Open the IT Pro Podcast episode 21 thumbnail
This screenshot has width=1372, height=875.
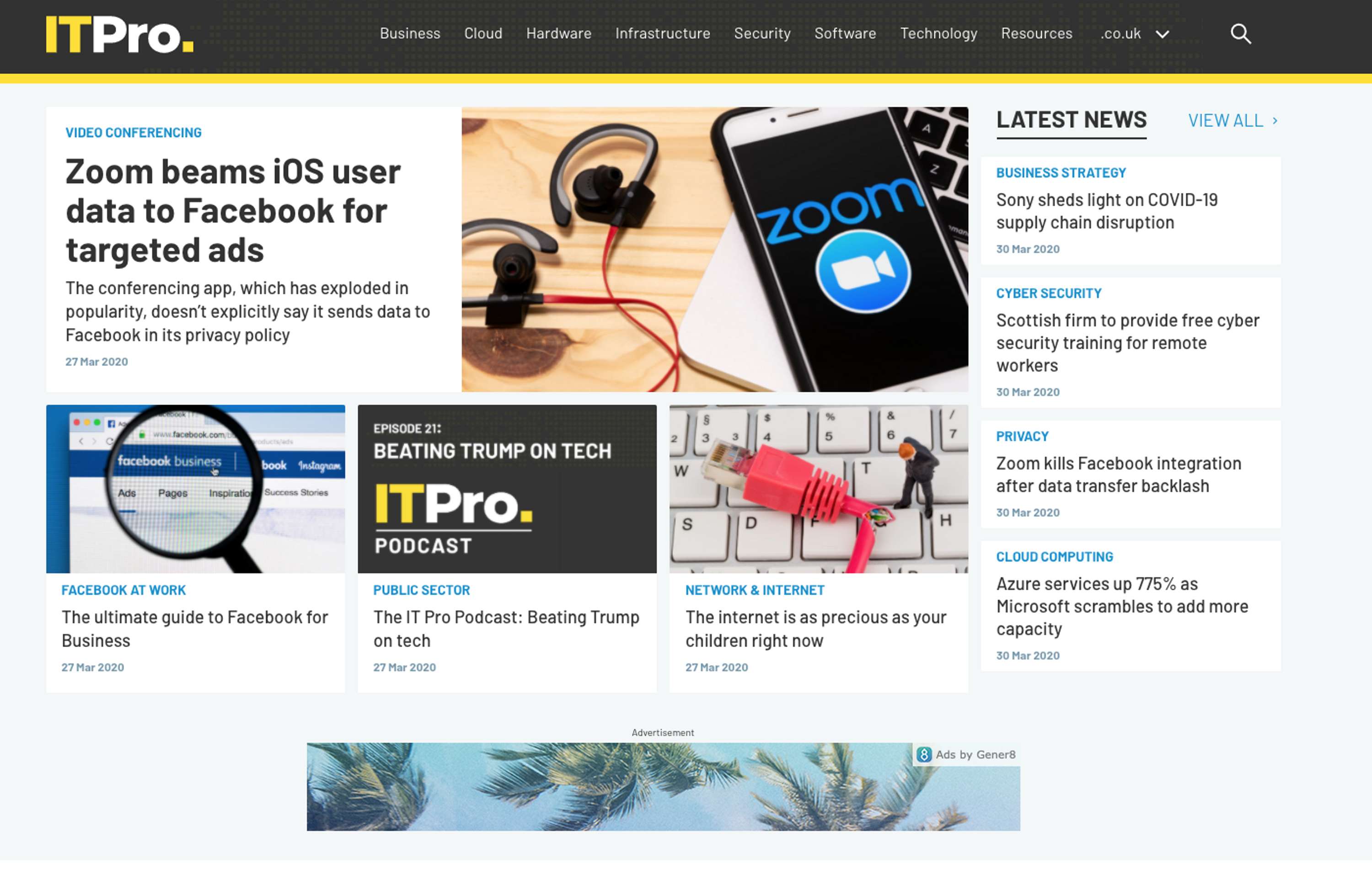pos(507,489)
